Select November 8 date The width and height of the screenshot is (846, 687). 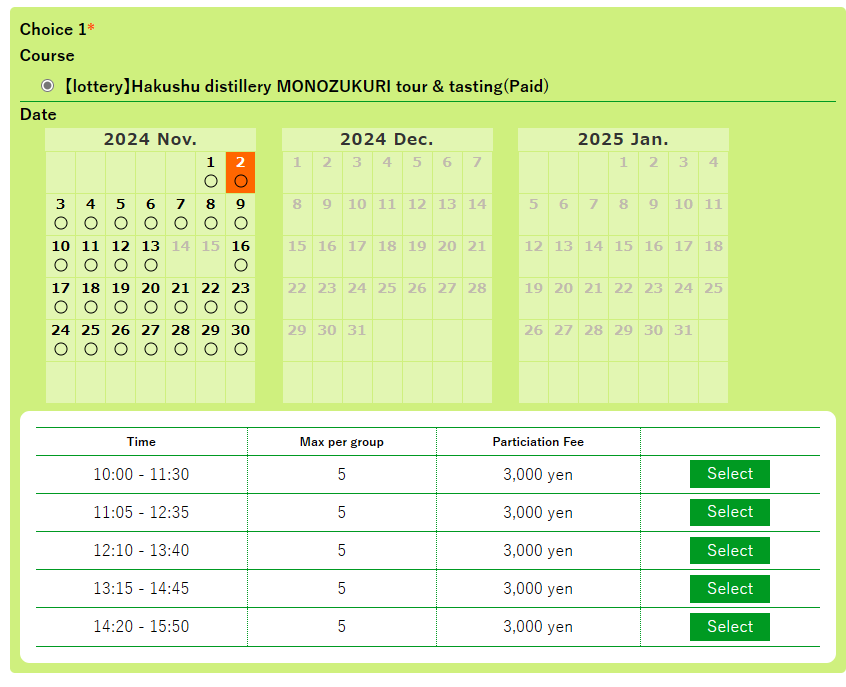[x=210, y=215]
